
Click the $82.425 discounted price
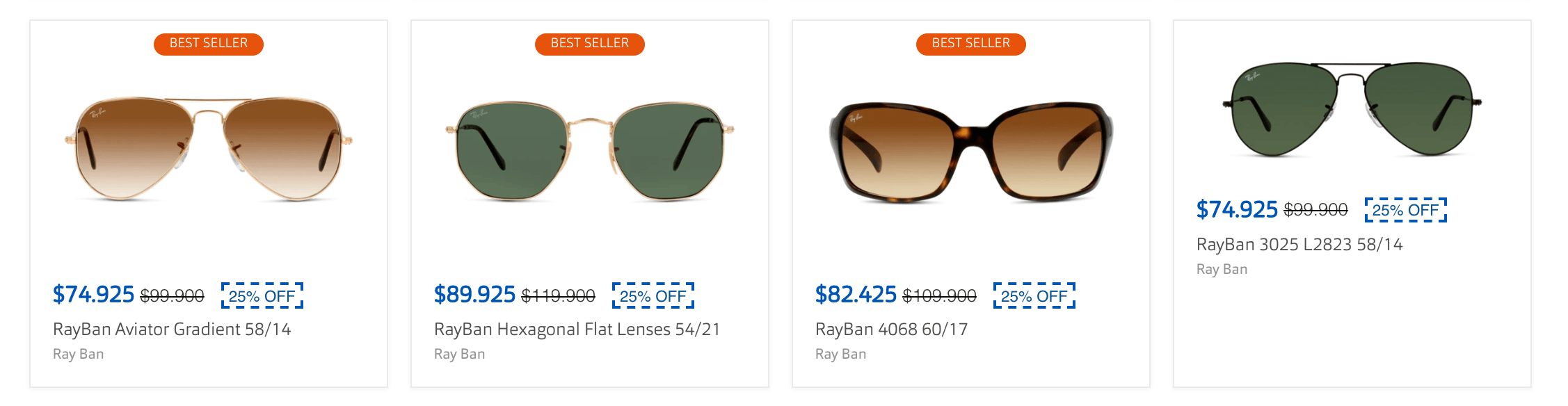tap(856, 295)
